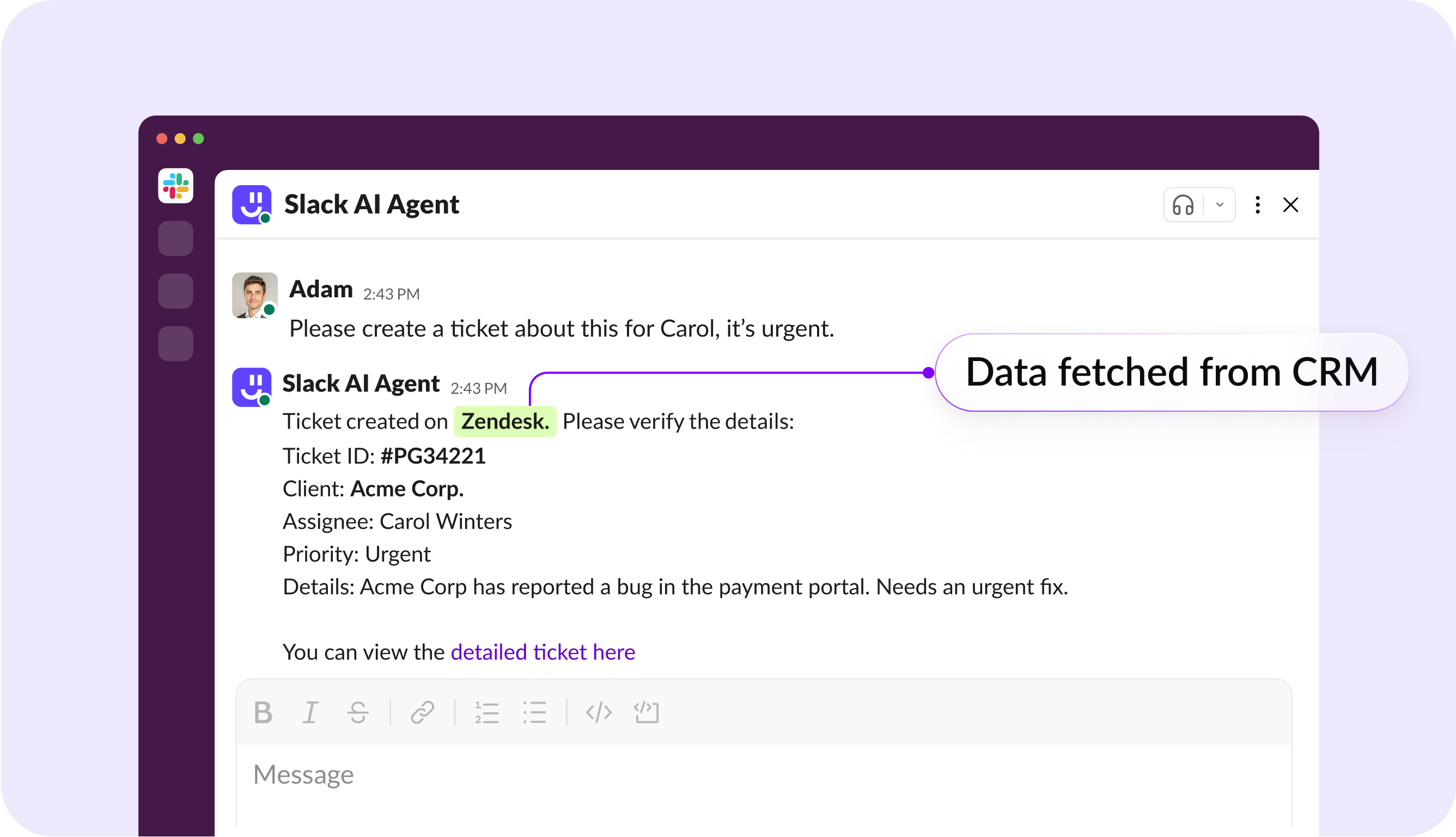Insert a code block
This screenshot has height=837, width=1456.
647,713
